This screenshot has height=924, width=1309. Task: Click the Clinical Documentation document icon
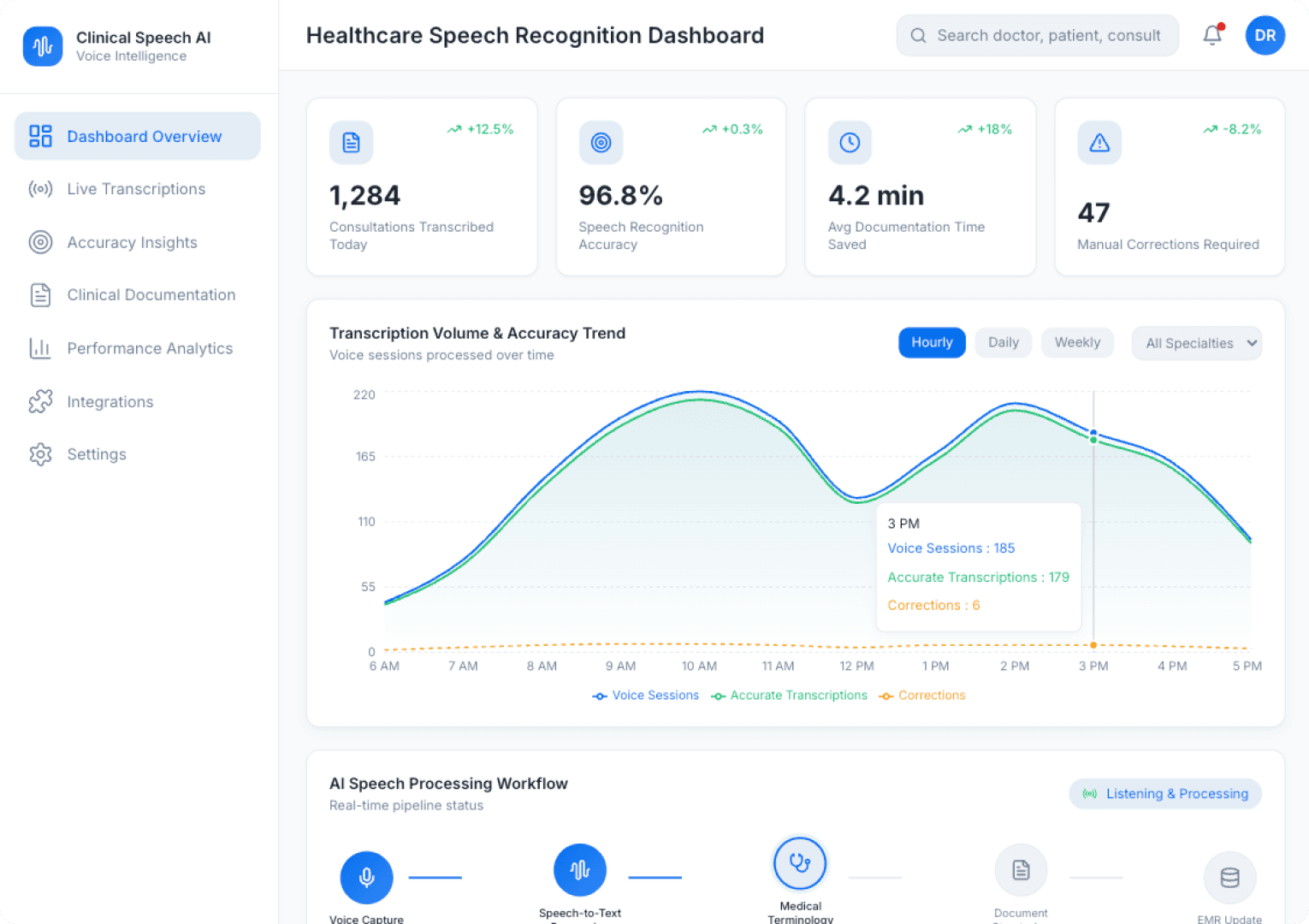(40, 294)
